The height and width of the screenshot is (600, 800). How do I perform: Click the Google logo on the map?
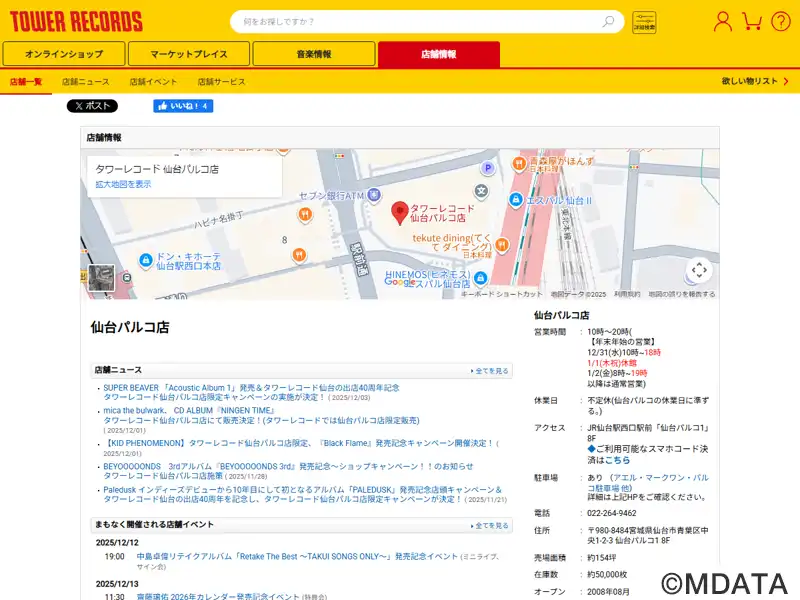[x=399, y=282]
